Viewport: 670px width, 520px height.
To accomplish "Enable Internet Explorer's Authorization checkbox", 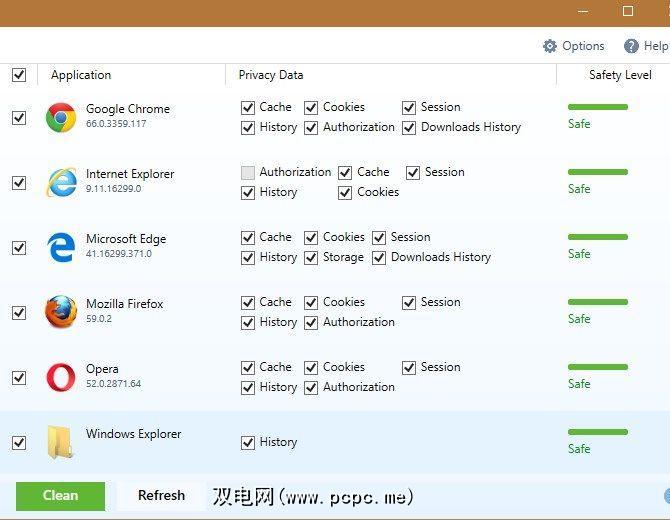I will click(x=247, y=172).
